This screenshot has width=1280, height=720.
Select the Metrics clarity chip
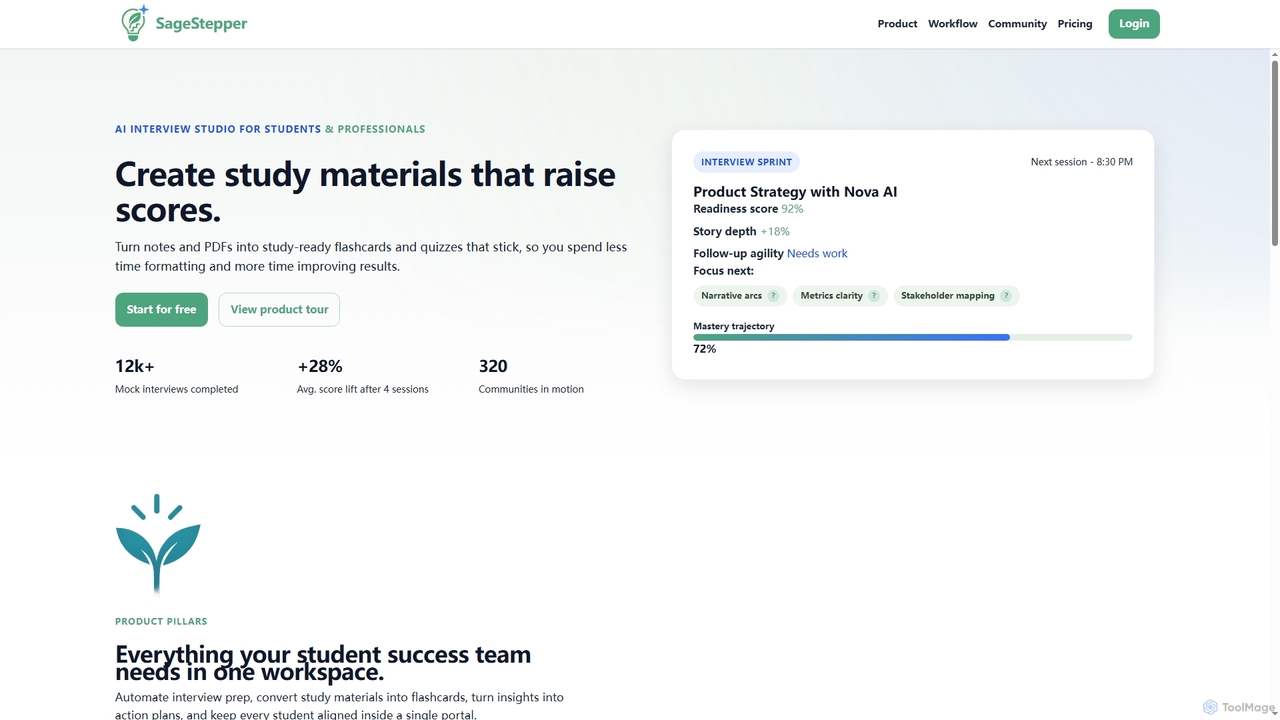tap(840, 296)
